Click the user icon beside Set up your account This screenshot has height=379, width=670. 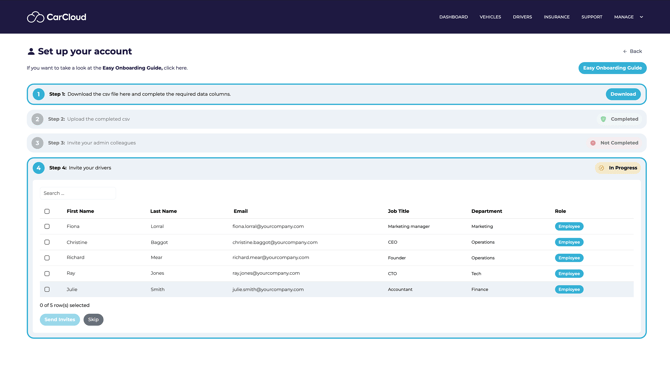point(31,51)
